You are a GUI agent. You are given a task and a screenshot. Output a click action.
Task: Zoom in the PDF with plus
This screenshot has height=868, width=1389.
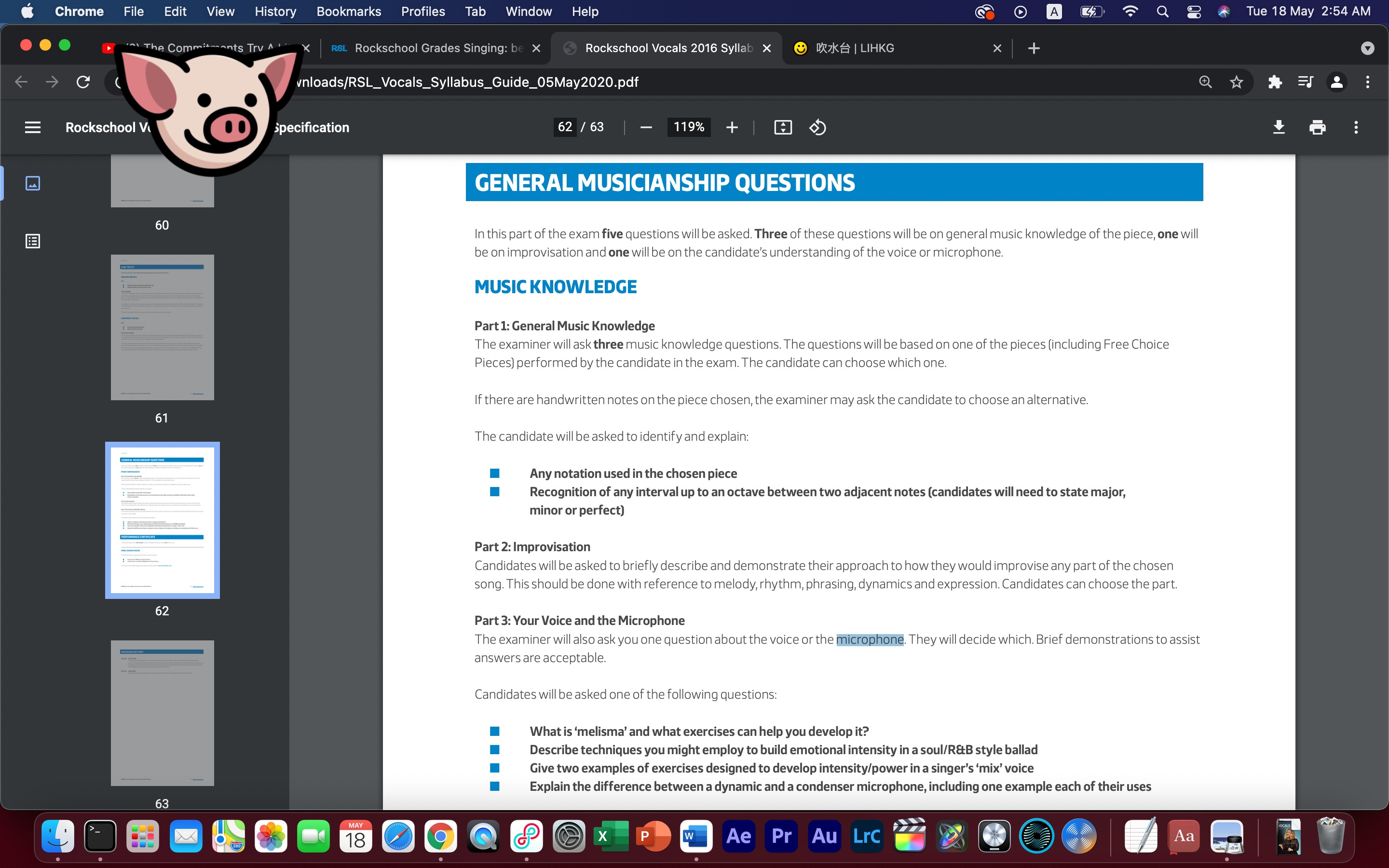(x=732, y=127)
